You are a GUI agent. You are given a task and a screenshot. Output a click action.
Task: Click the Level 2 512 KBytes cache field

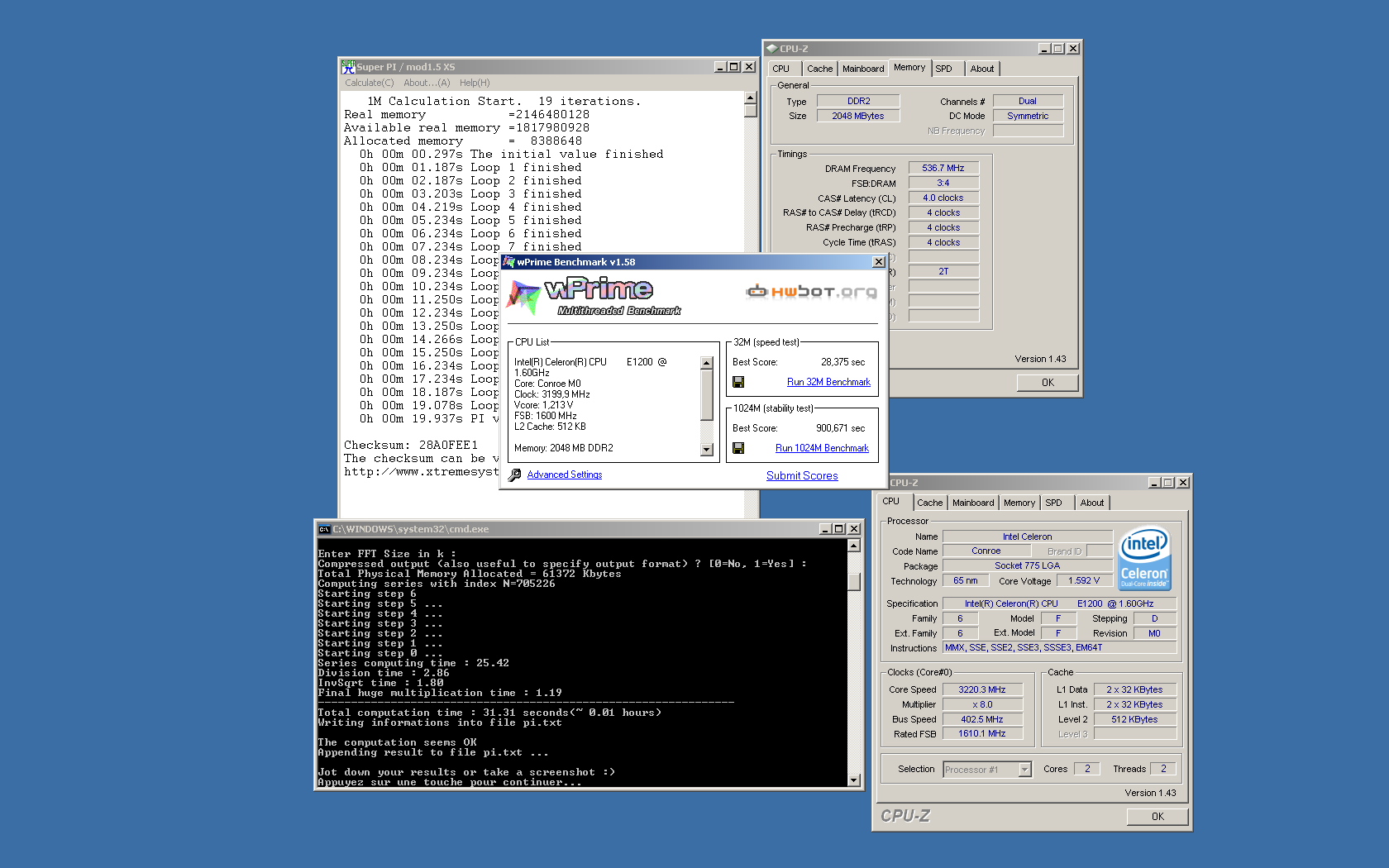tap(1134, 719)
